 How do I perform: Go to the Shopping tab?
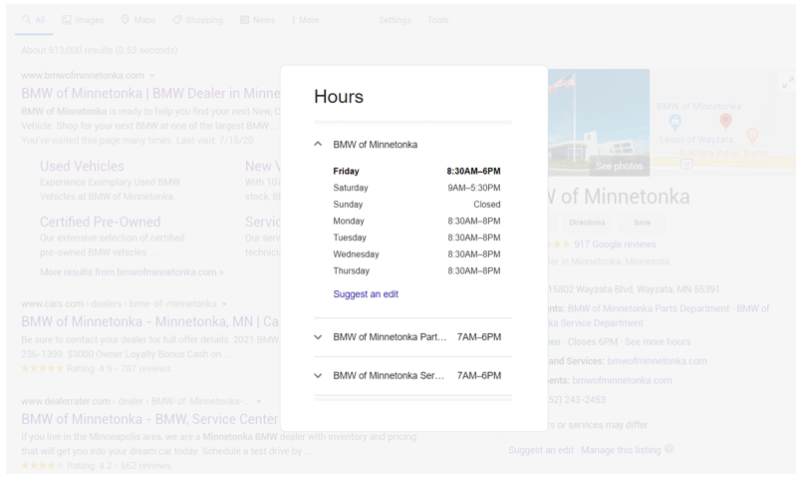(198, 20)
